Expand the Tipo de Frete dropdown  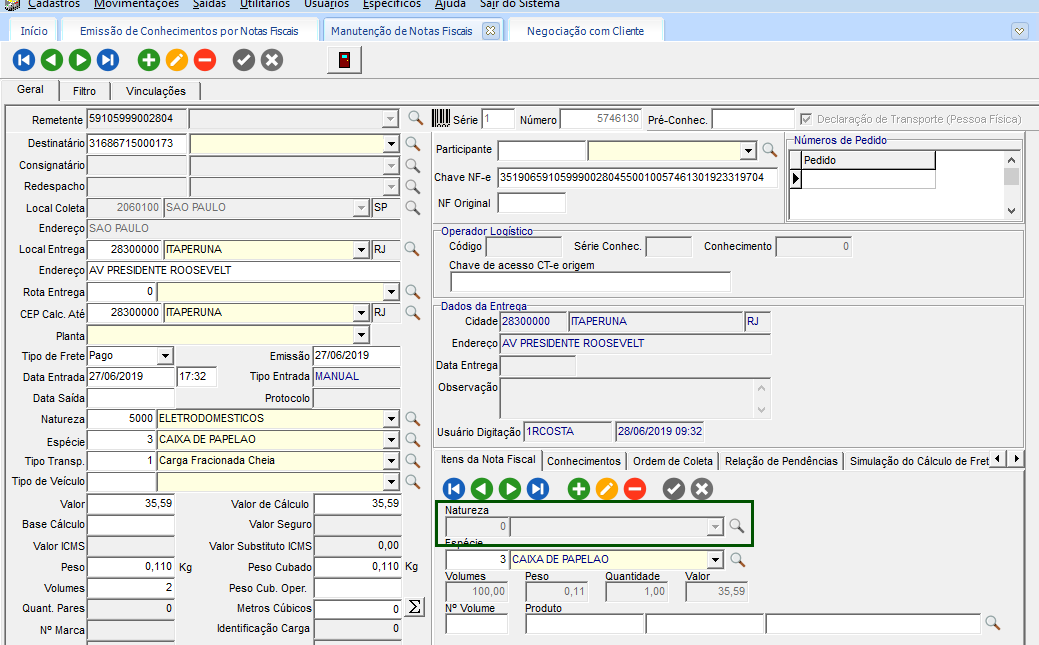pos(165,356)
